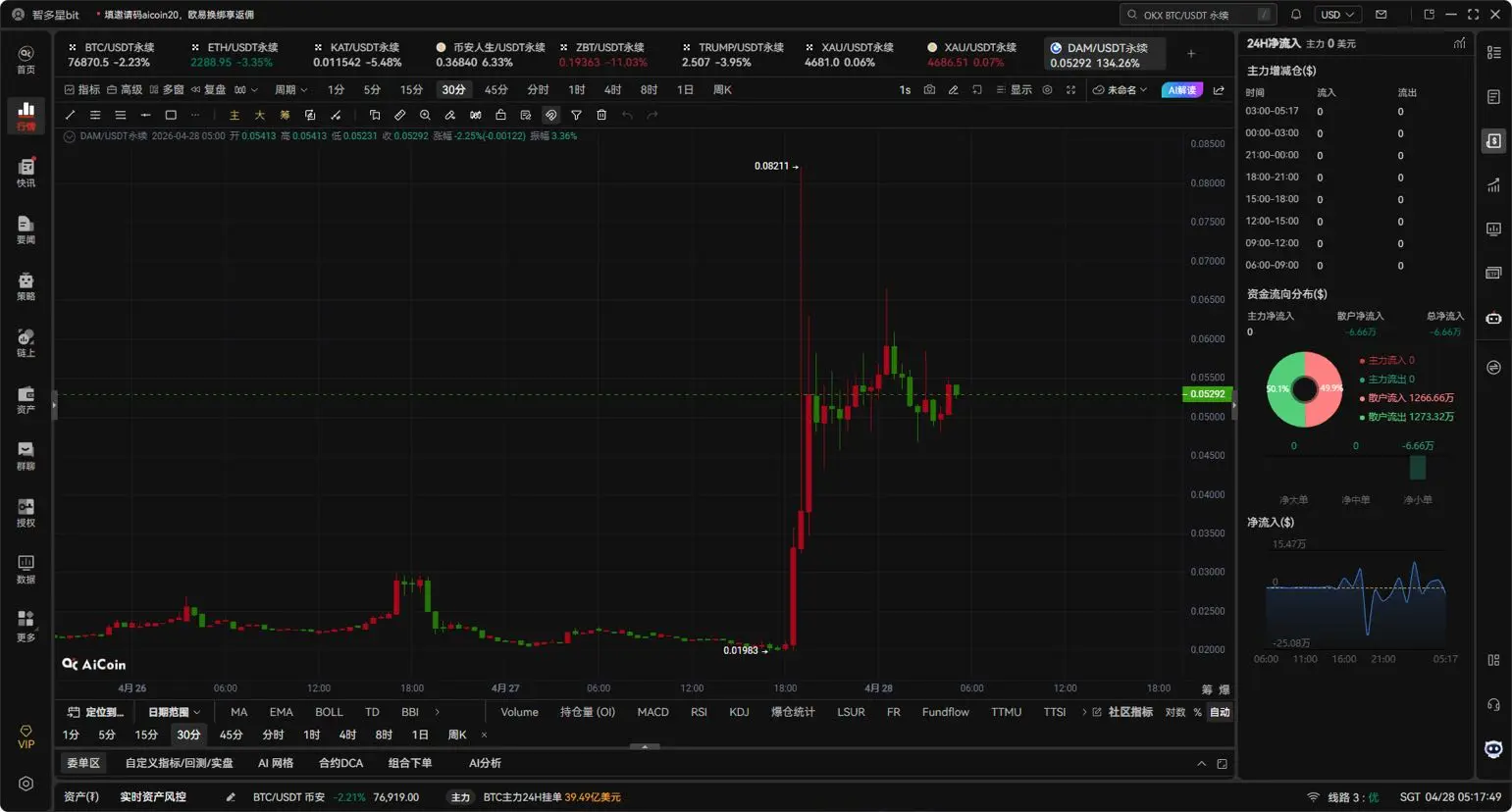Click the zoom-in magnifier tool
The height and width of the screenshot is (812, 1512).
click(x=425, y=115)
